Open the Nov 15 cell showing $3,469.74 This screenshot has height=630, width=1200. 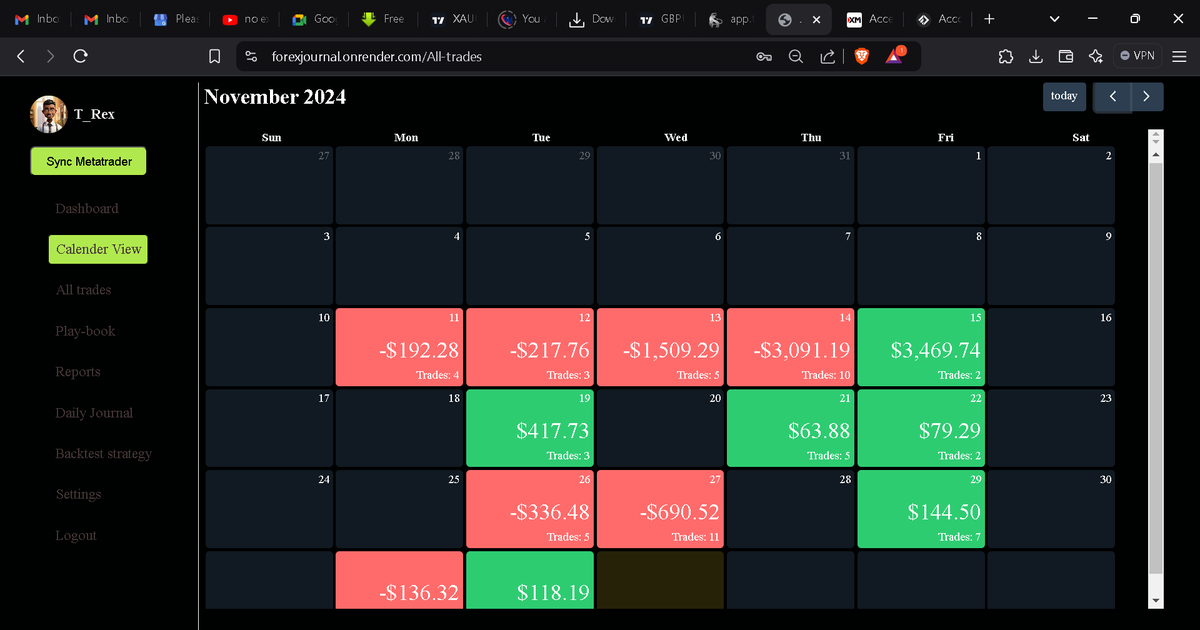tap(921, 347)
